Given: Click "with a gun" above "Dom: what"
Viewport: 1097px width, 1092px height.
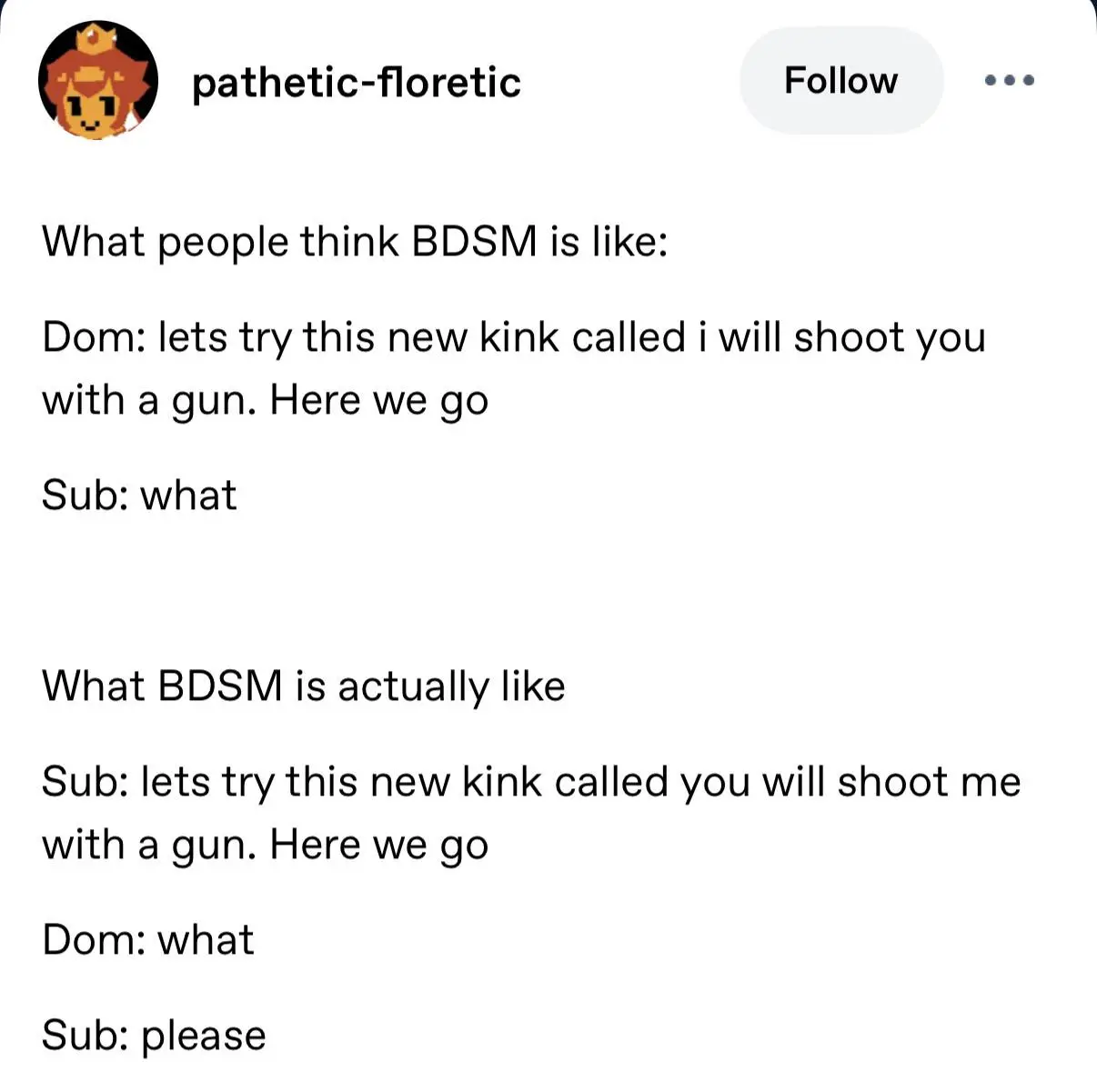Looking at the screenshot, I should tap(148, 846).
